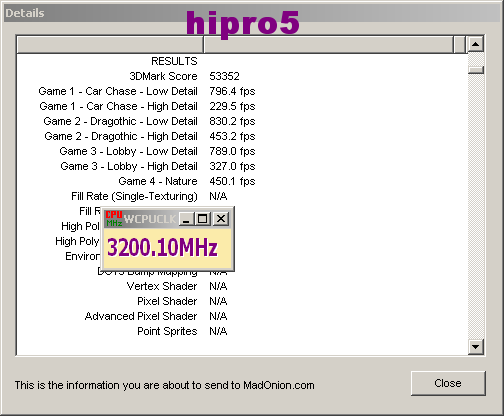Select the Advanced Pixel Shader row

(141, 316)
